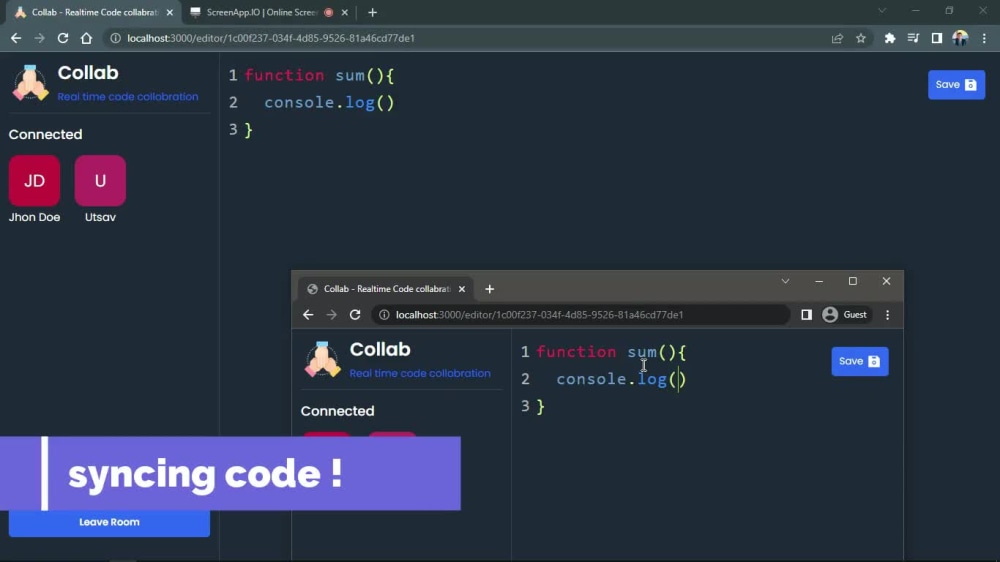The width and height of the screenshot is (1000, 562).
Task: Reload page in Guest window
Action: (x=355, y=315)
